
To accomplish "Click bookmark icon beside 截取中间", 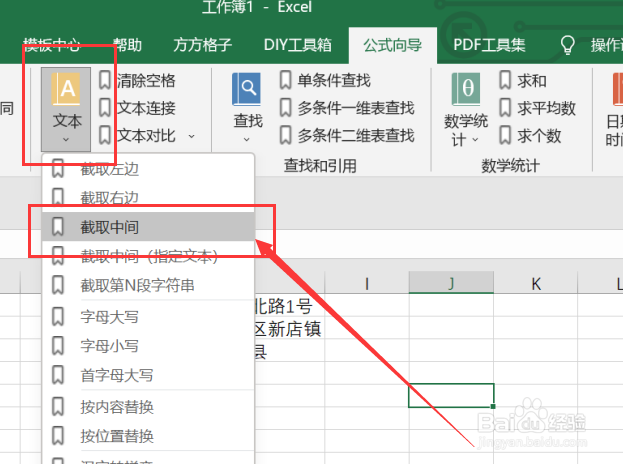I will [x=58, y=227].
